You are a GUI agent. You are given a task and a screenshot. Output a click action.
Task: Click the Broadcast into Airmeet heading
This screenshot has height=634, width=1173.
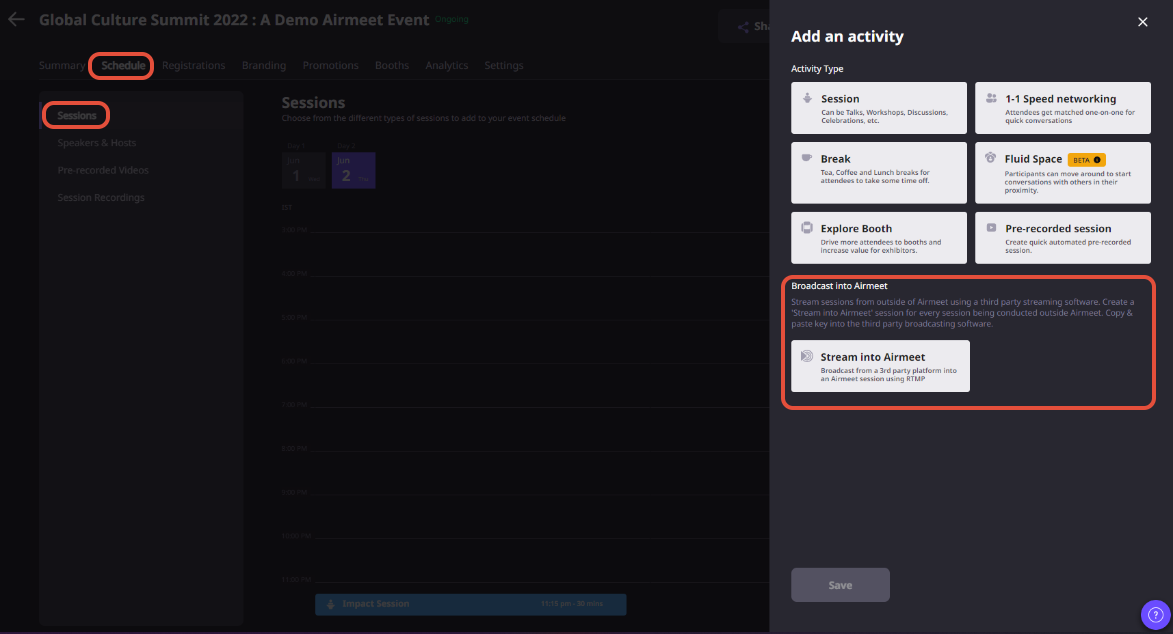point(839,286)
